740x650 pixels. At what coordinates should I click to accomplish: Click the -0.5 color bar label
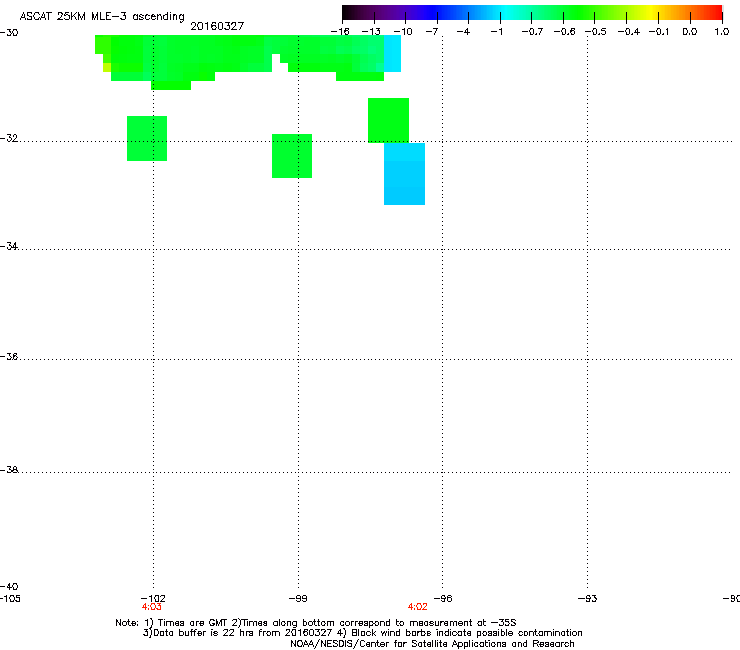[x=596, y=32]
